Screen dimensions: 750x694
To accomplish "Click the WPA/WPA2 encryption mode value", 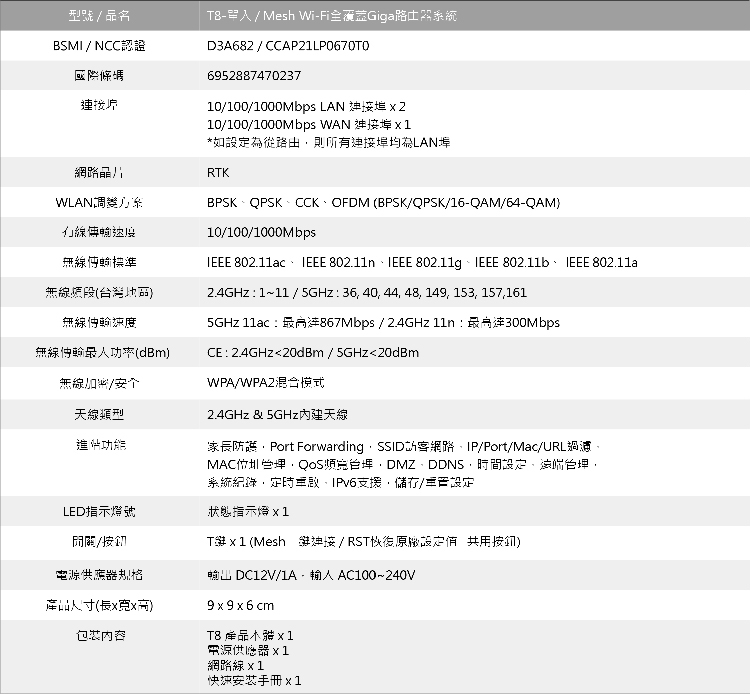I will point(265,383).
